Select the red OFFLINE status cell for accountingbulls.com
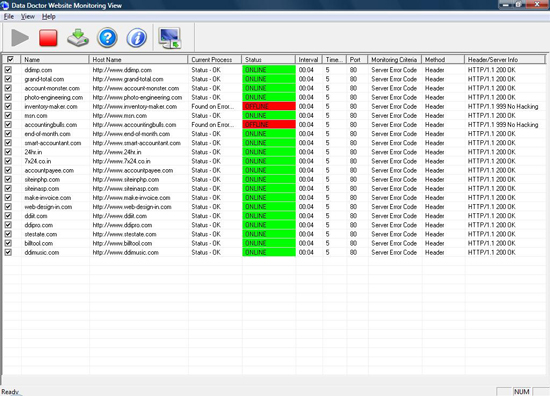 (x=269, y=125)
